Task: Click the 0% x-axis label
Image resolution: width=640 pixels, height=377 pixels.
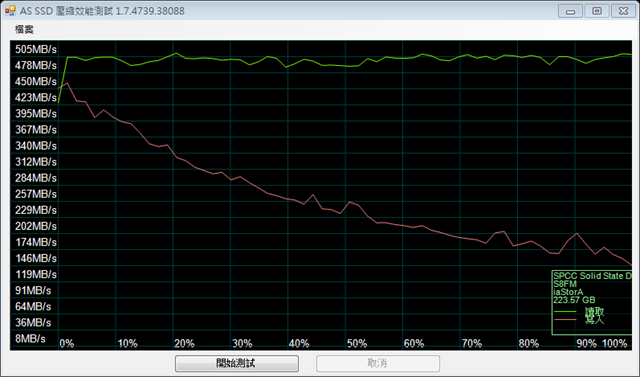Action: [x=67, y=344]
